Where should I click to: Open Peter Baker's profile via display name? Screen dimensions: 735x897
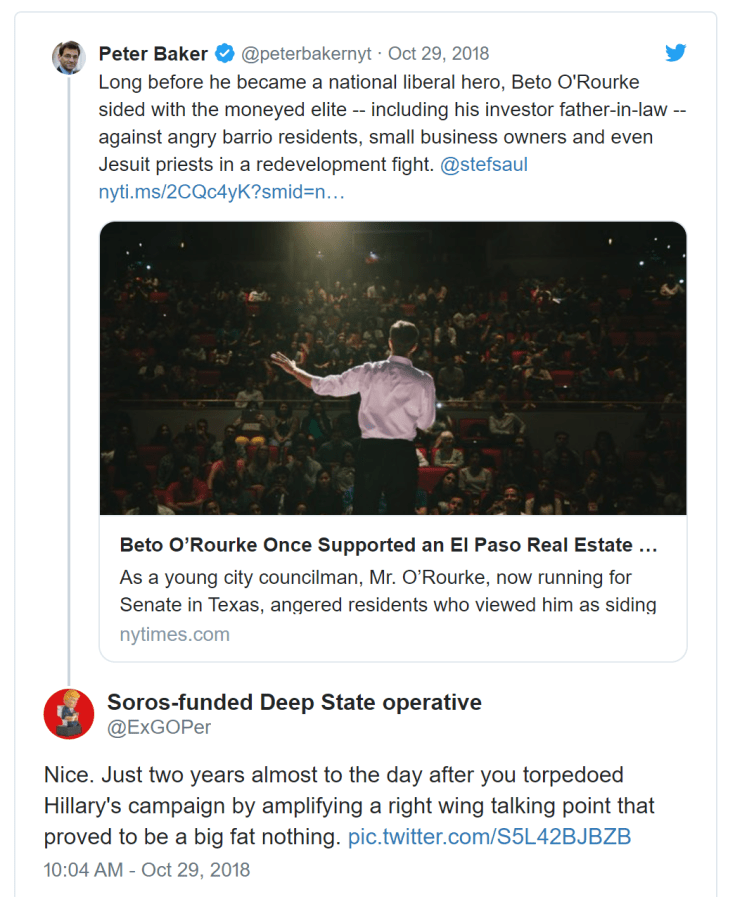(x=153, y=54)
